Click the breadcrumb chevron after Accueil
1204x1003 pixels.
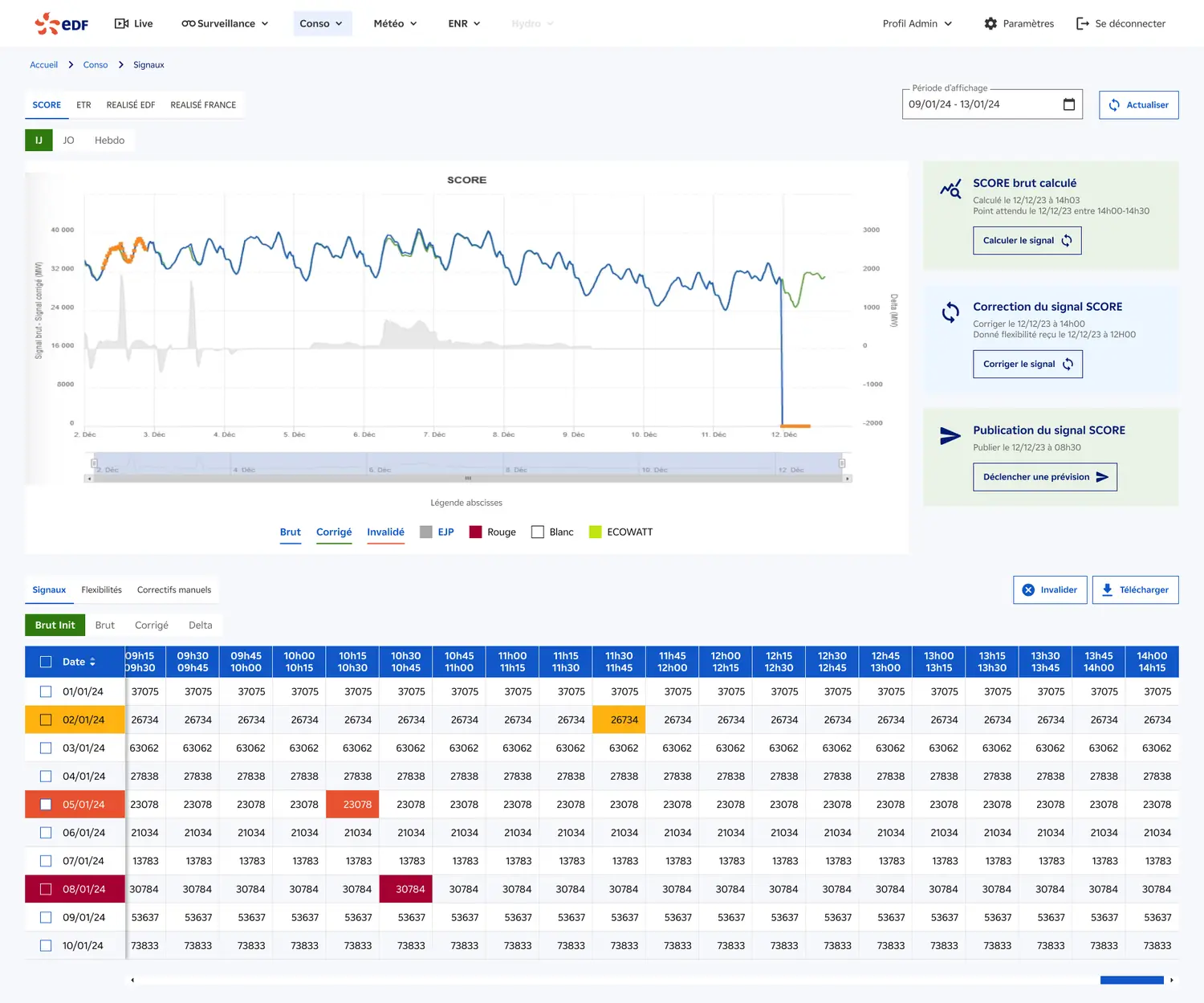pyautogui.click(x=71, y=64)
